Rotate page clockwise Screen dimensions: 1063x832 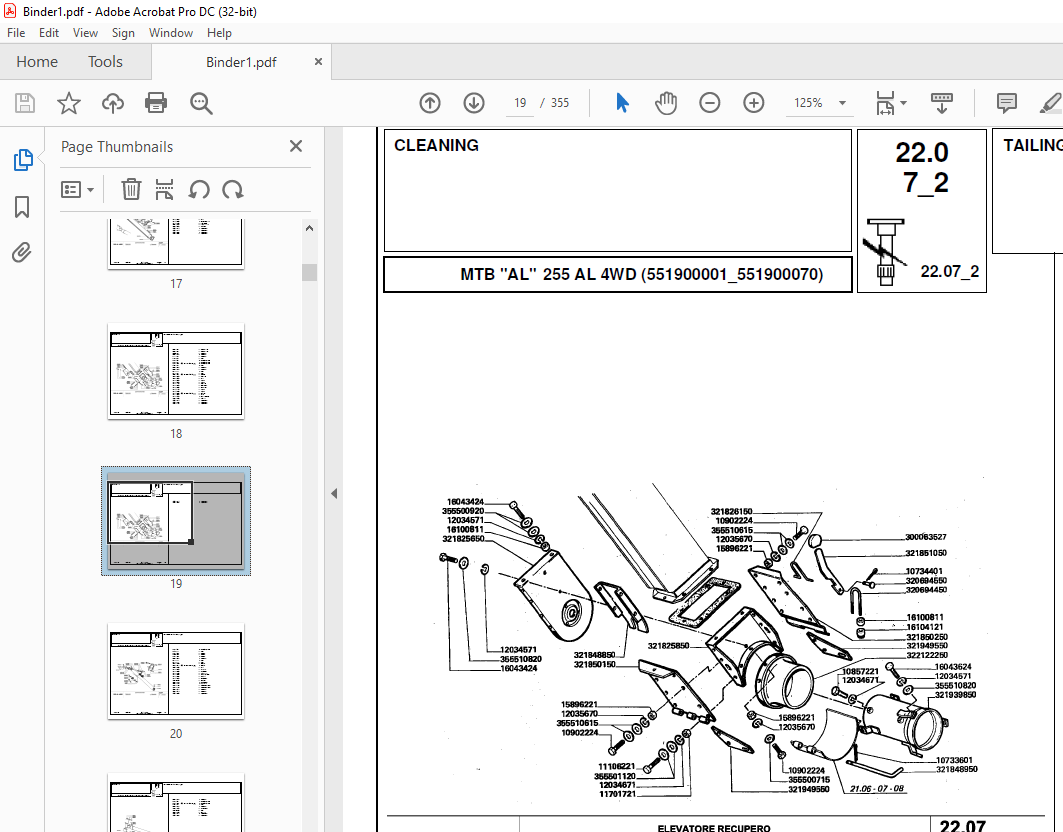point(233,189)
